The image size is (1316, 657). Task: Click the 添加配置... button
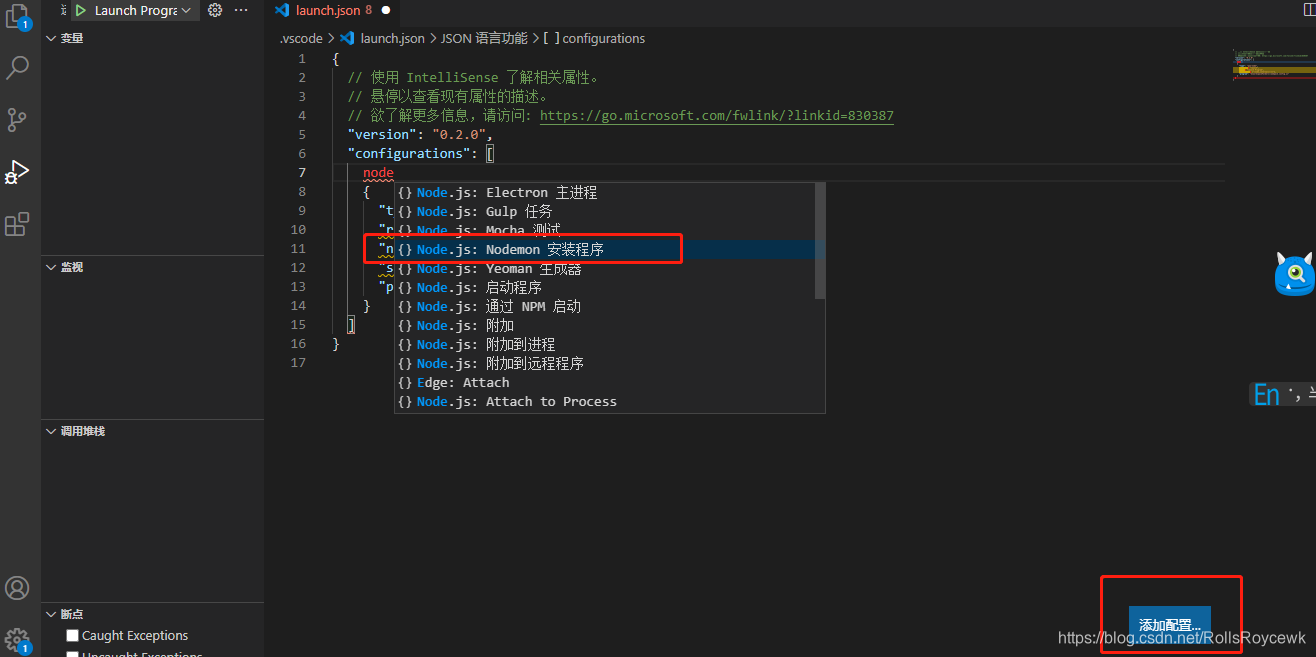(x=1169, y=624)
